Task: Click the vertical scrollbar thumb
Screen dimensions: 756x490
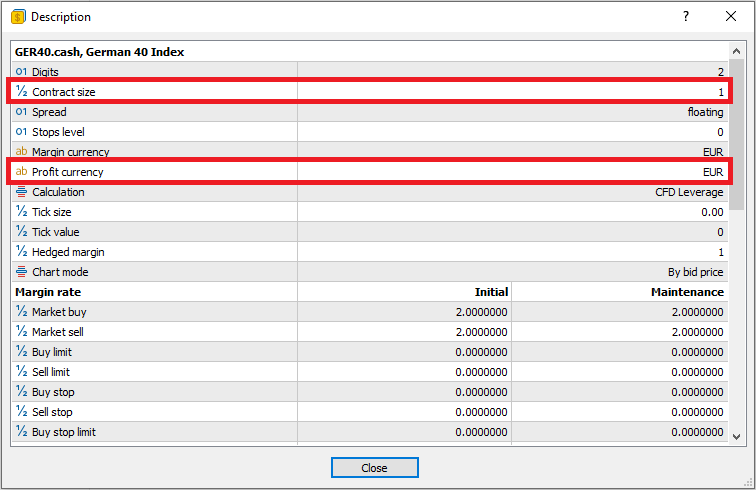Action: tap(737, 130)
